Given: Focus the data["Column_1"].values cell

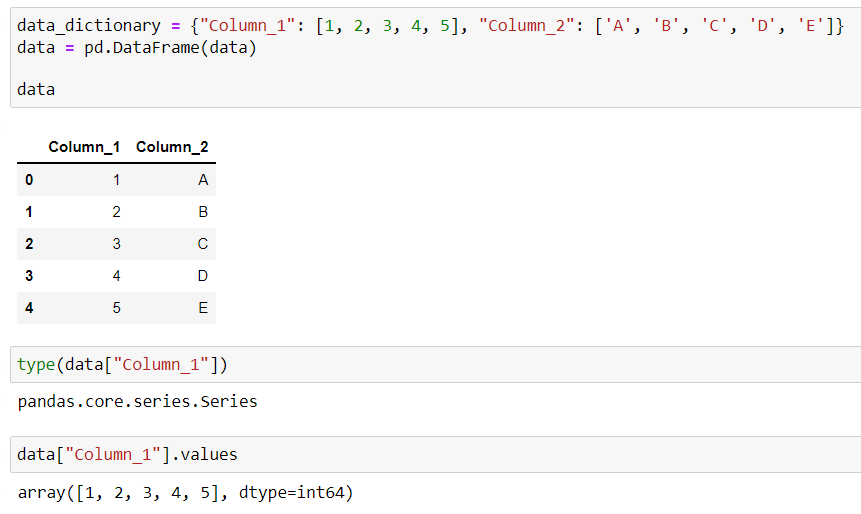Looking at the screenshot, I should tap(435, 455).
